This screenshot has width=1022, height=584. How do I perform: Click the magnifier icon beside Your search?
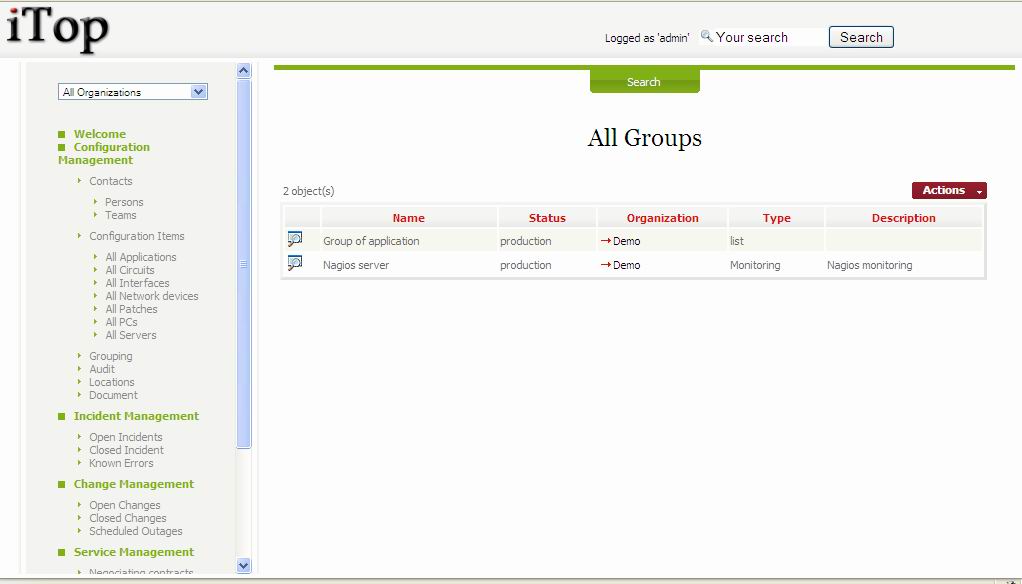pos(706,36)
